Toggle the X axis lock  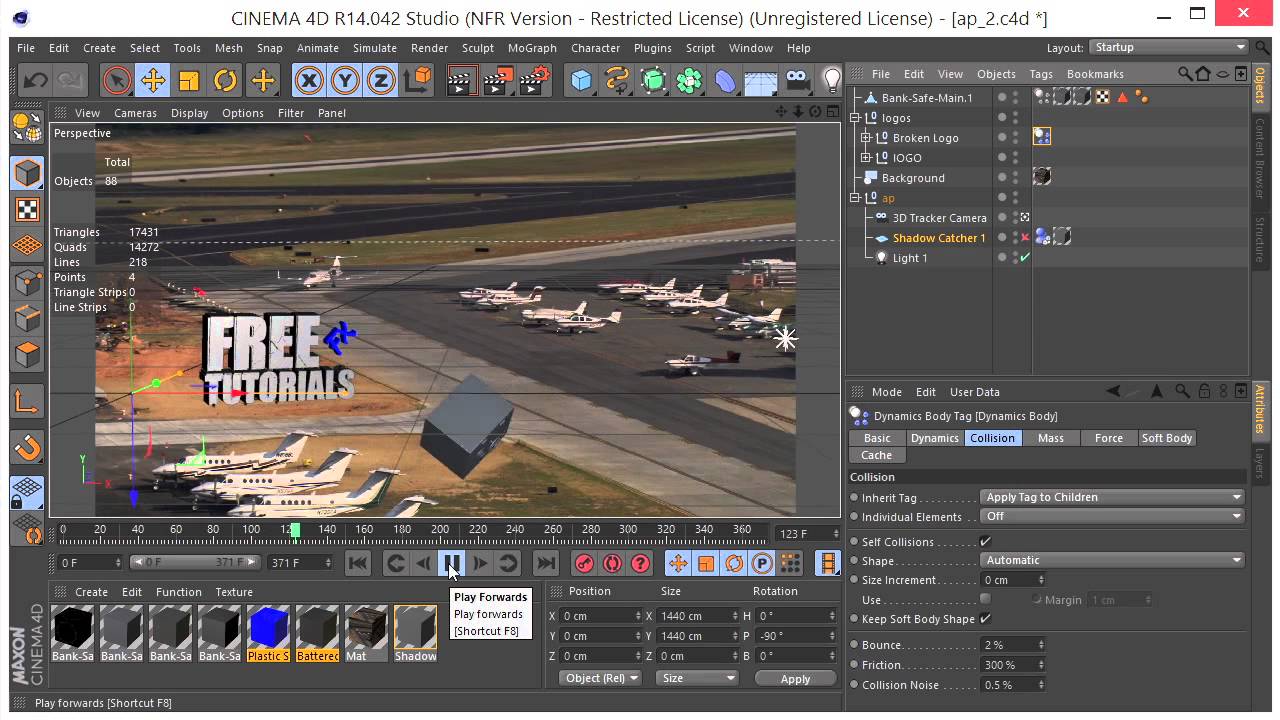[x=309, y=80]
